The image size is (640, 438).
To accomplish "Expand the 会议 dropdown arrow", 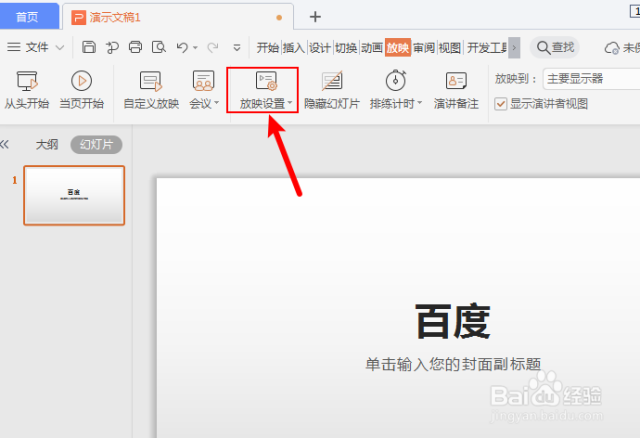I will pyautogui.click(x=216, y=102).
